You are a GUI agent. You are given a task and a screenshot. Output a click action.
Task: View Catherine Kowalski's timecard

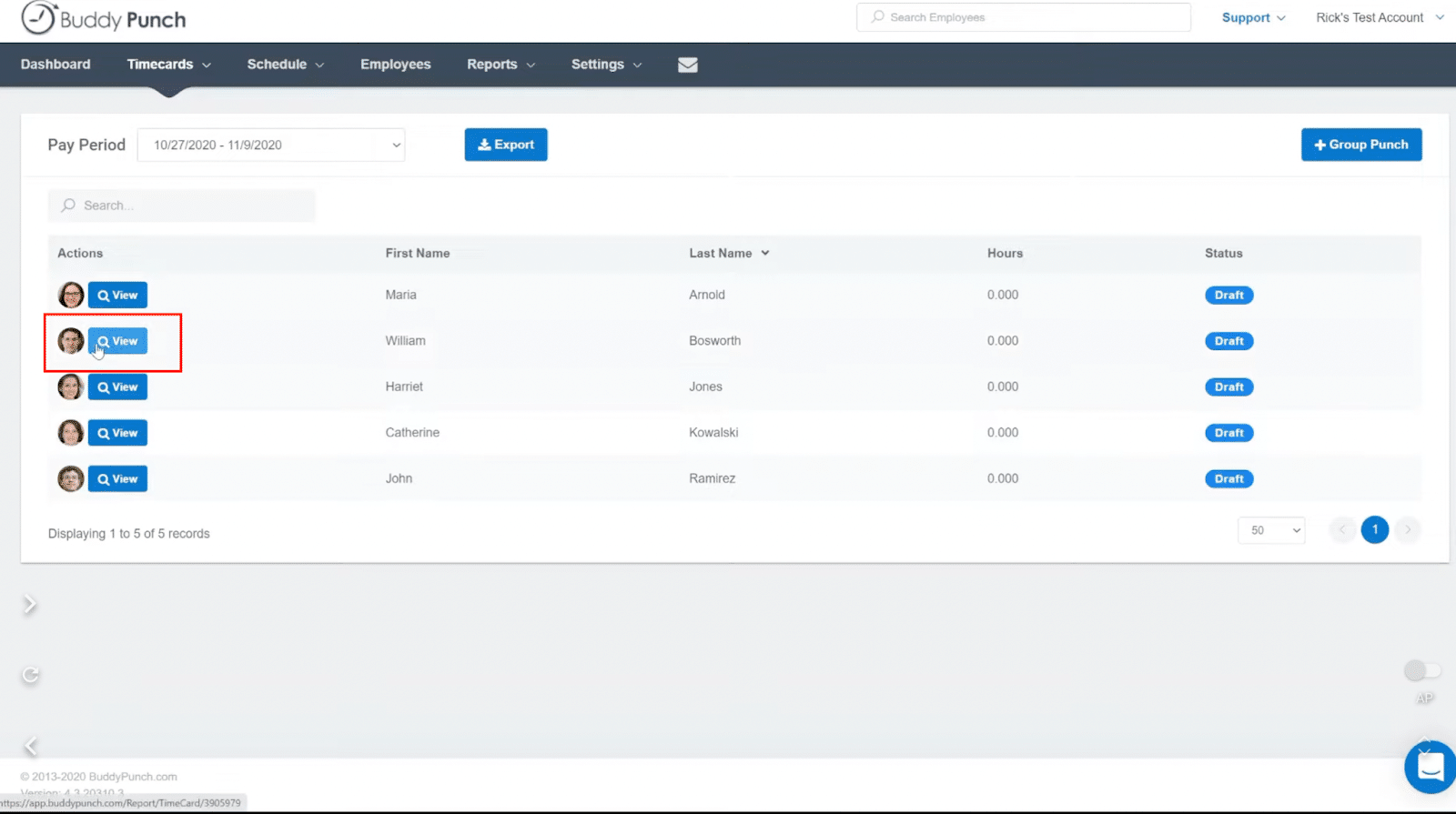tap(117, 433)
